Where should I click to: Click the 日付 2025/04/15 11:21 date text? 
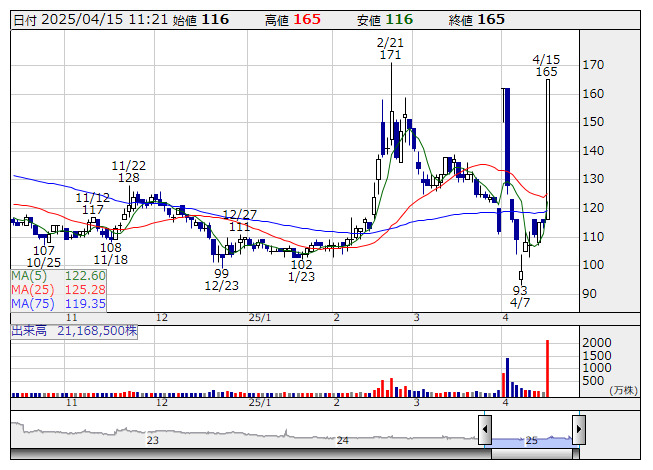[90, 20]
